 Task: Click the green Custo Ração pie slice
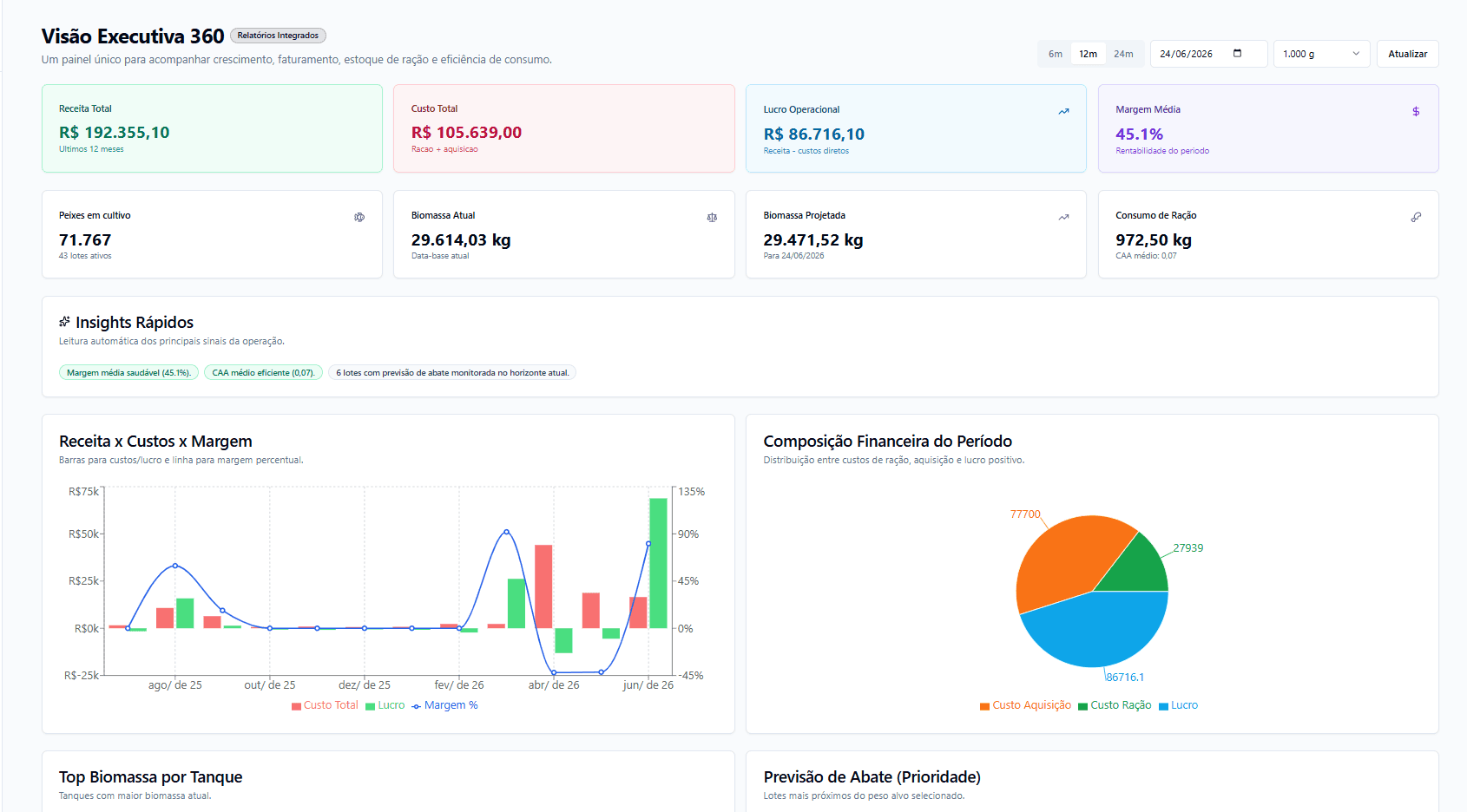[1139, 568]
